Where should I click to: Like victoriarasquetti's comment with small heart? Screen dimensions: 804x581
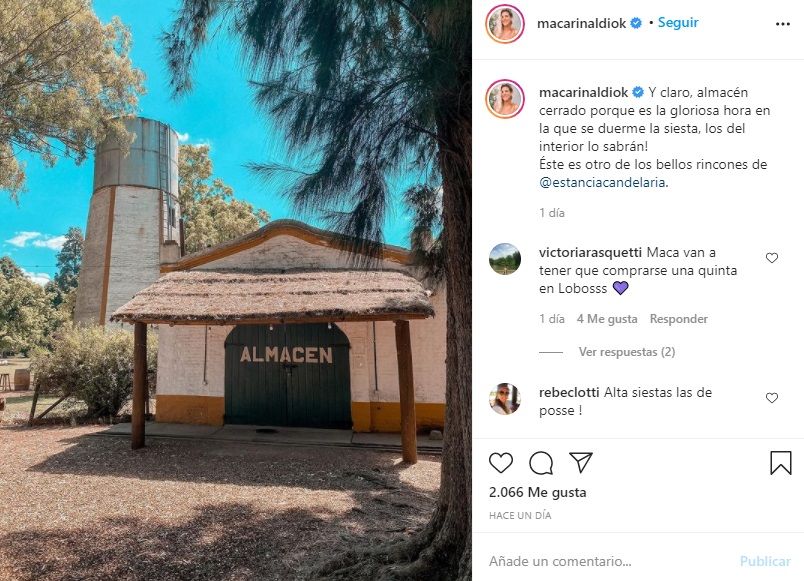point(772,258)
